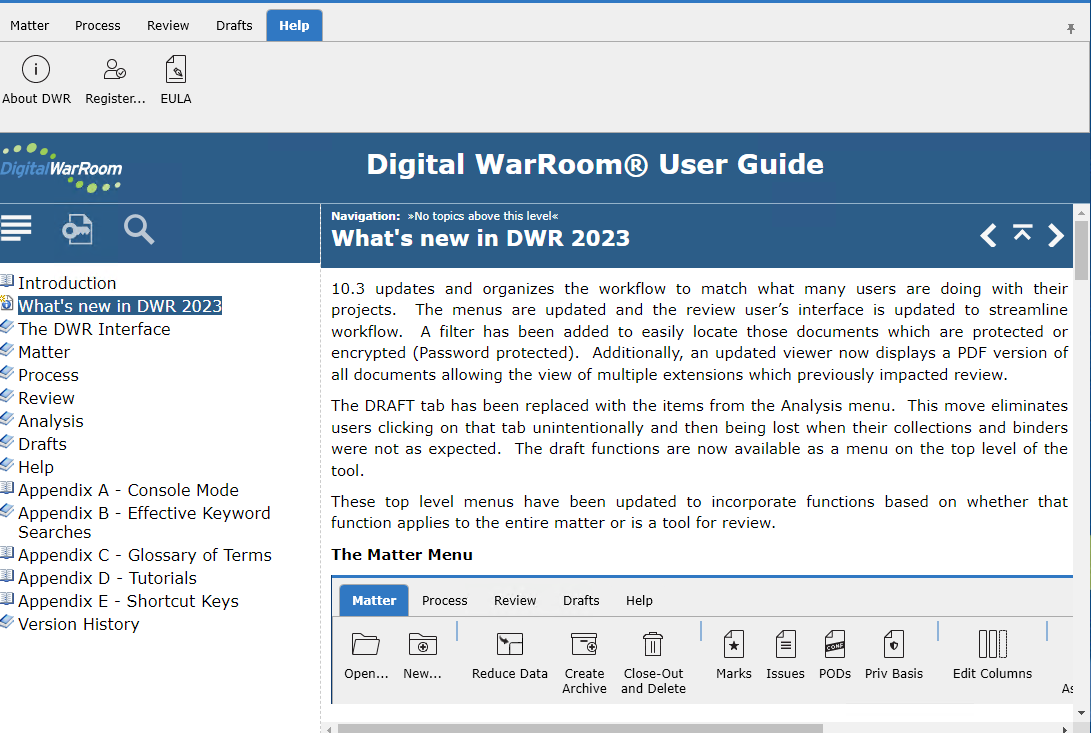Expand the Help topic in tree
The width and height of the screenshot is (1091, 733).
(x=35, y=467)
